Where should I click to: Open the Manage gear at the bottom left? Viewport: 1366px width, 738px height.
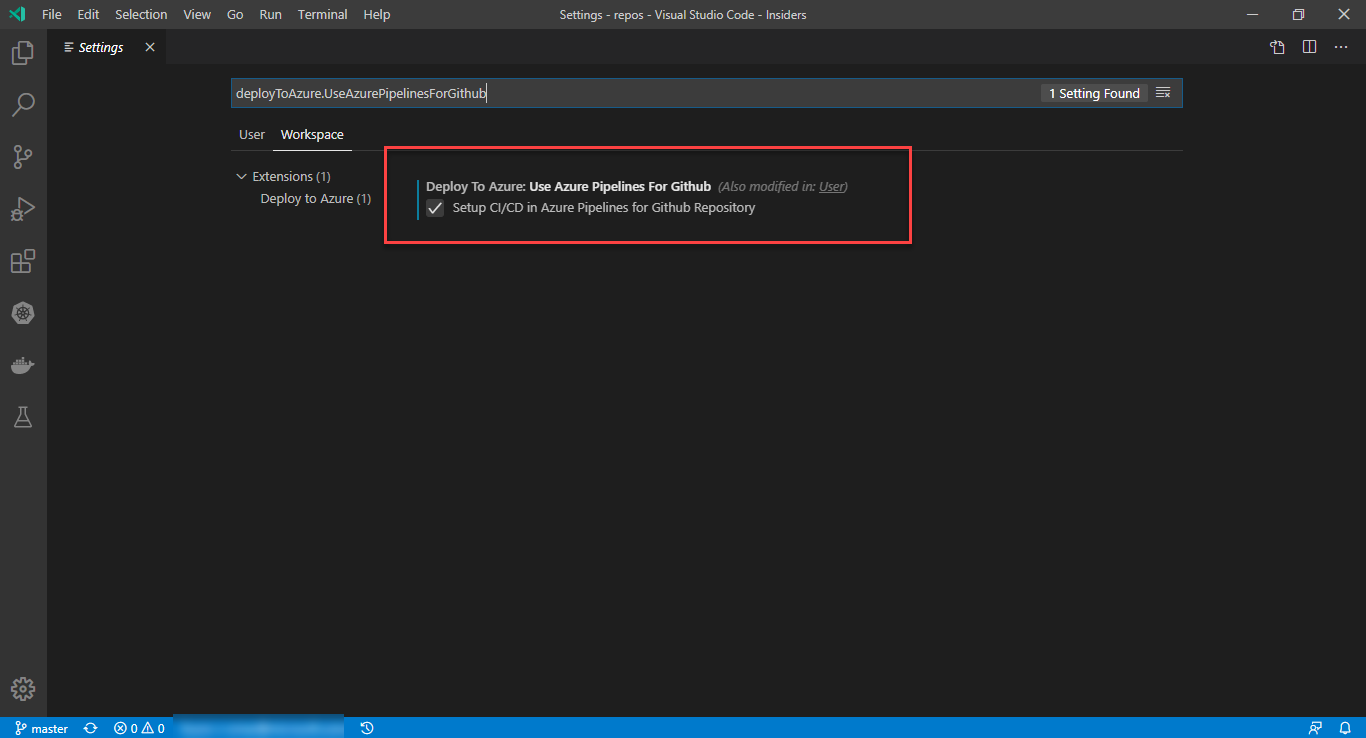tap(22, 688)
